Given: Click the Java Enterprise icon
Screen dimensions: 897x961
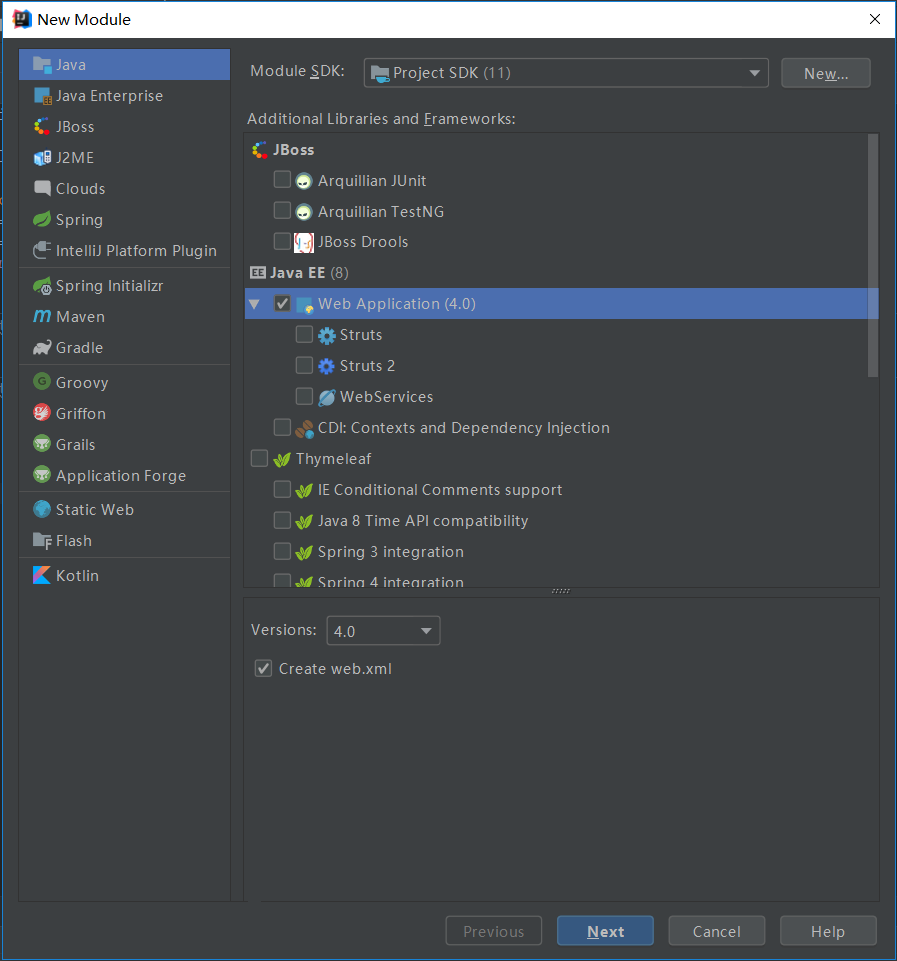Looking at the screenshot, I should 42,96.
